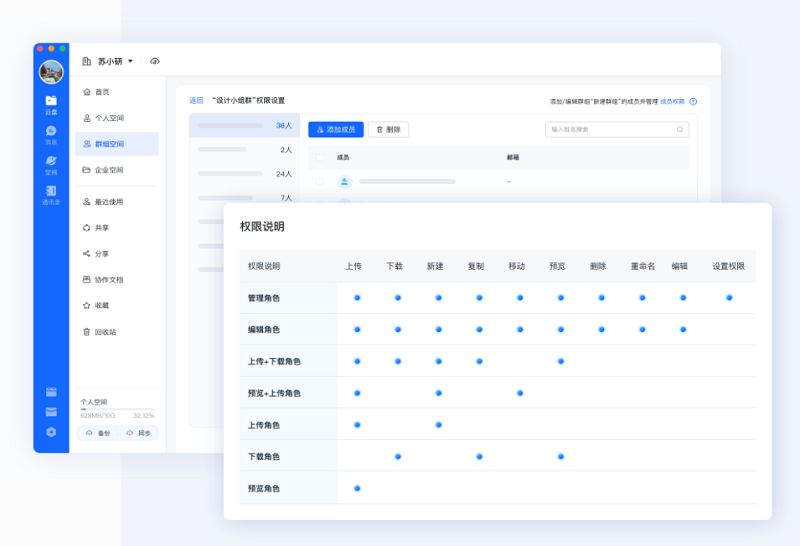Open the settings hexagon icon
Image resolution: width=800 pixels, height=546 pixels.
click(x=51, y=432)
